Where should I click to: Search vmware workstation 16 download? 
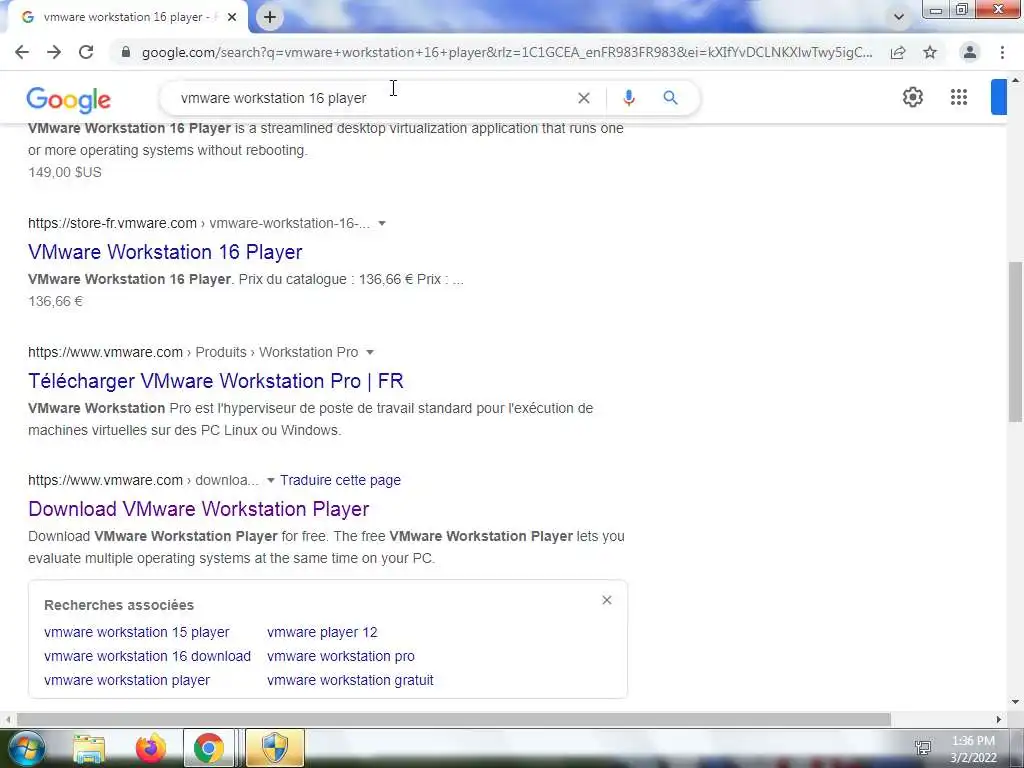tap(148, 656)
